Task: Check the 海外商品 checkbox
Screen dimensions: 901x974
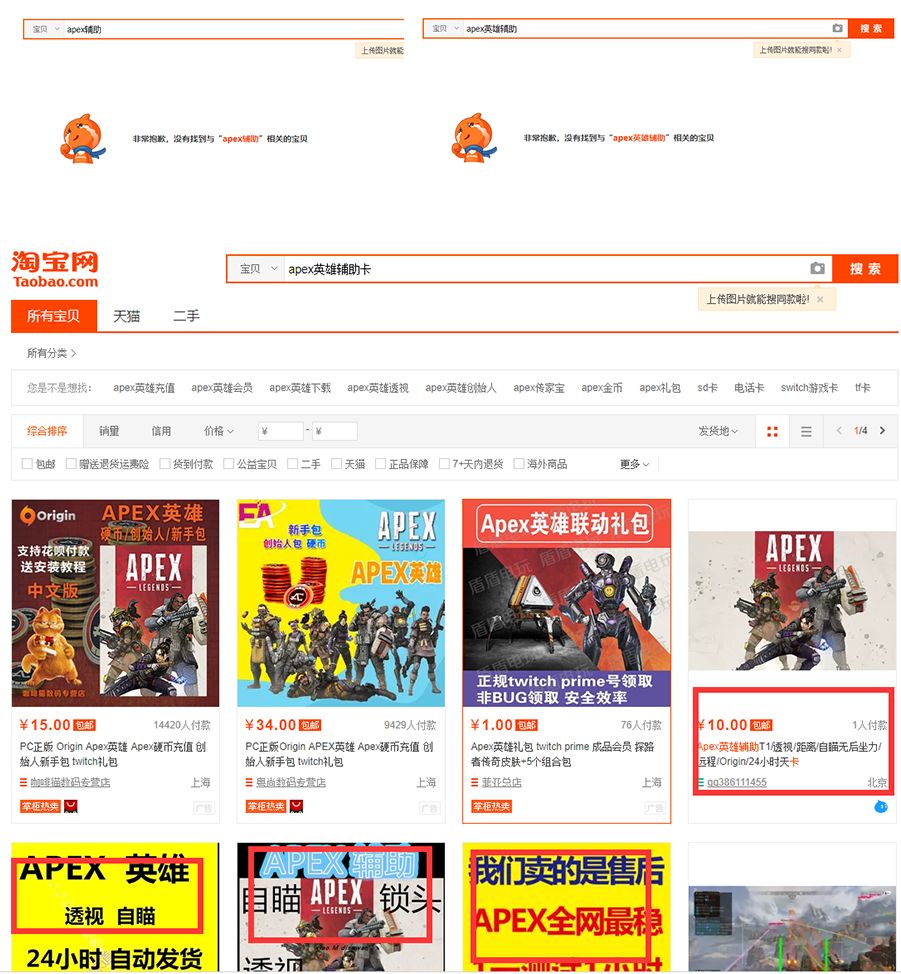Action: click(x=519, y=463)
